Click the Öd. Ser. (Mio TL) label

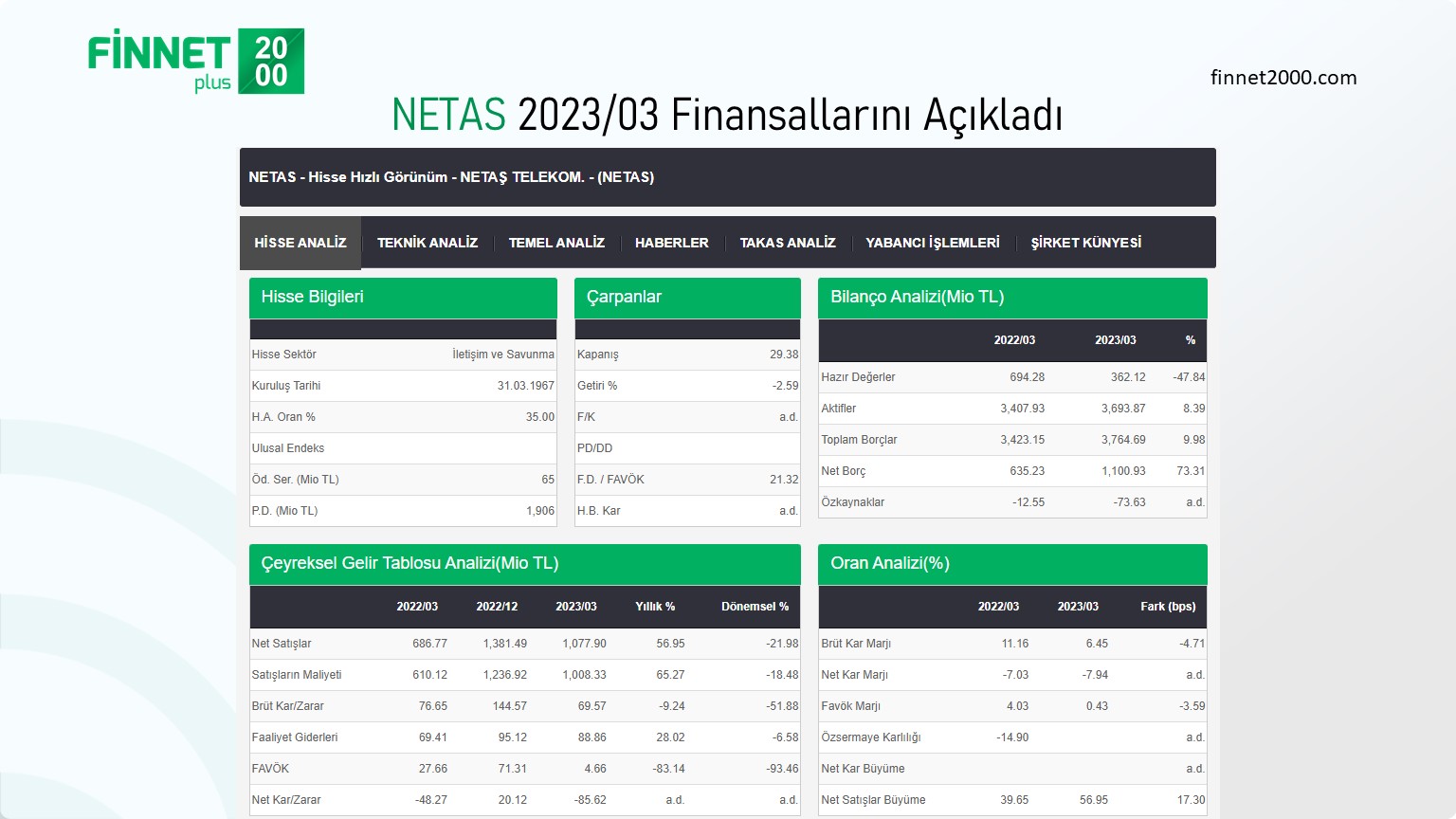pyautogui.click(x=295, y=480)
